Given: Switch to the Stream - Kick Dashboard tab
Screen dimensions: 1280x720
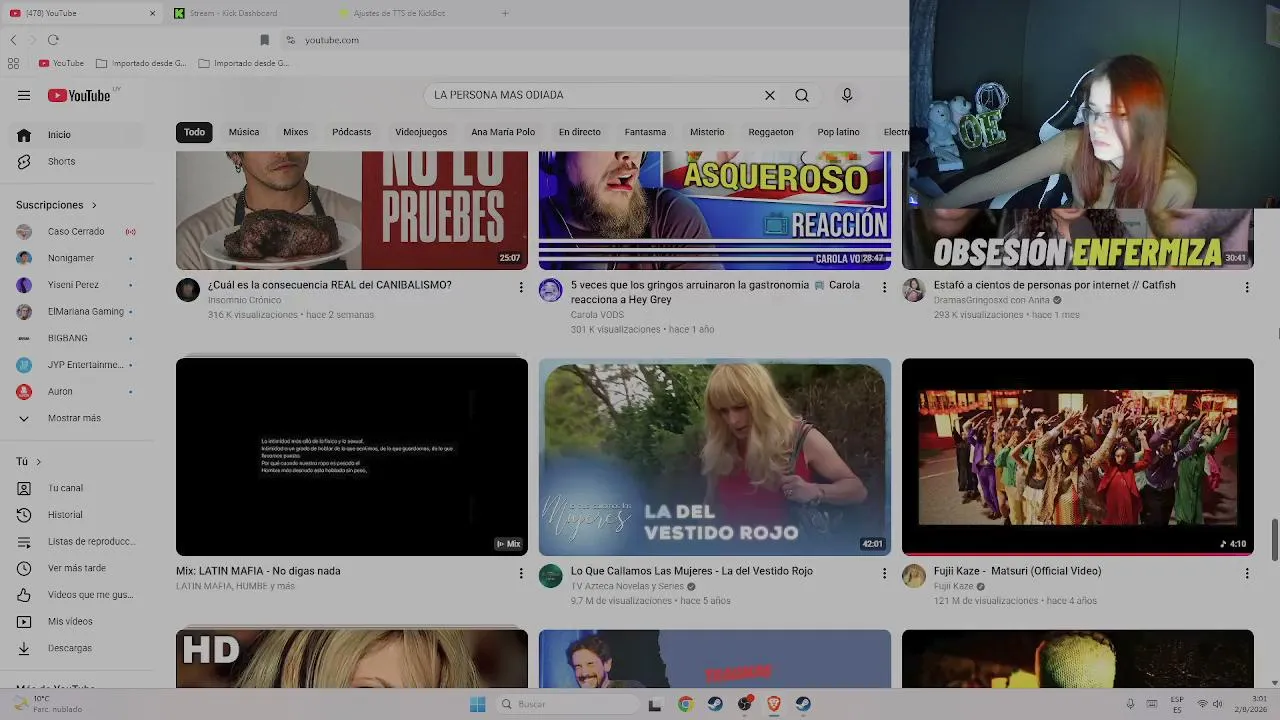Looking at the screenshot, I should pyautogui.click(x=240, y=13).
